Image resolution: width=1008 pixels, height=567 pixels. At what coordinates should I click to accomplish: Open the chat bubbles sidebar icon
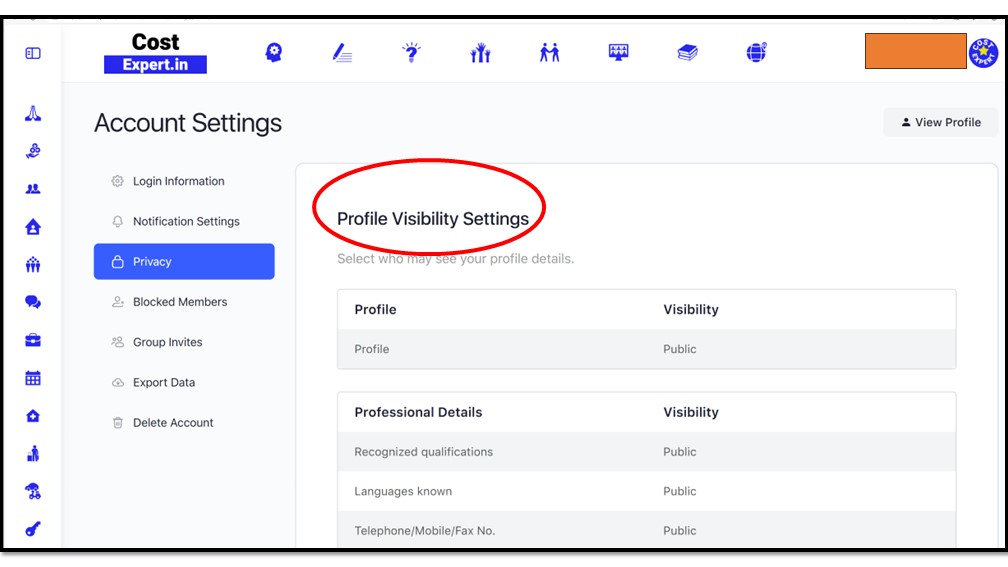(33, 302)
